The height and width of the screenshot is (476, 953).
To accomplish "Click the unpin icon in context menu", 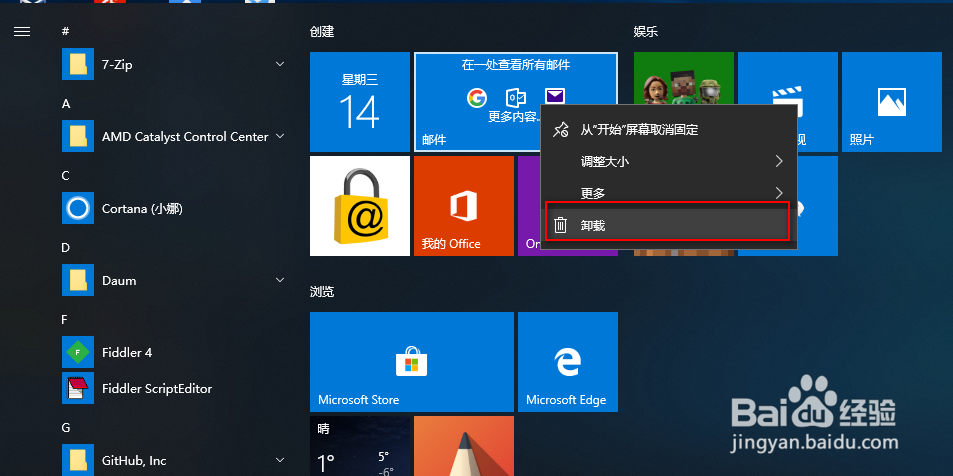I will (x=560, y=129).
